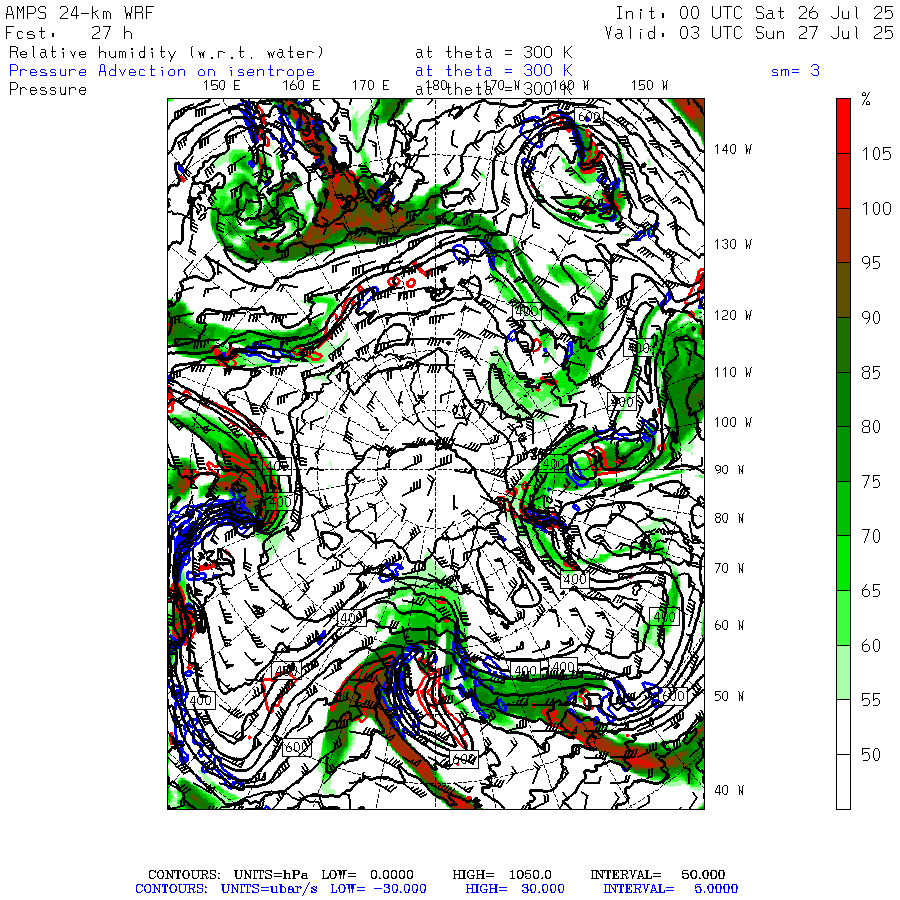This screenshot has width=900, height=900.
Task: Click the "AMPS 24-km WRF" title text
Action: pos(79,13)
